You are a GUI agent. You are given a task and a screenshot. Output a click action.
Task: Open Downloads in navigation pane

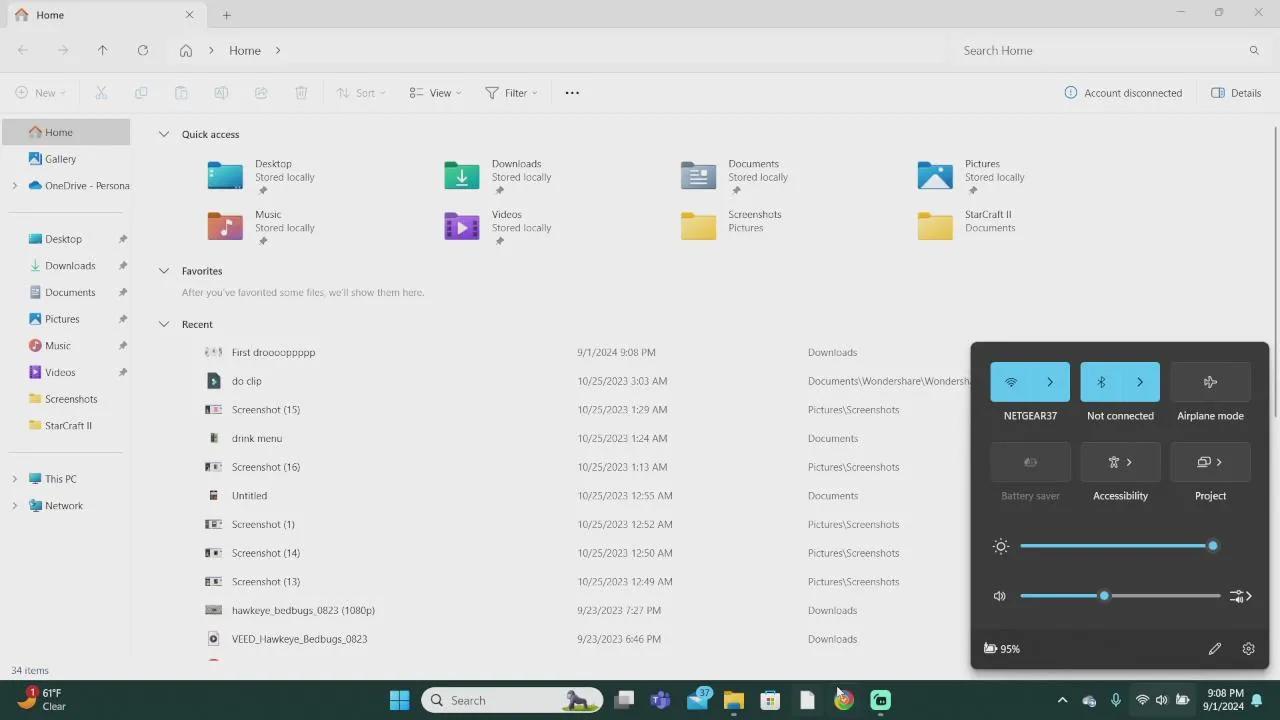tap(70, 266)
